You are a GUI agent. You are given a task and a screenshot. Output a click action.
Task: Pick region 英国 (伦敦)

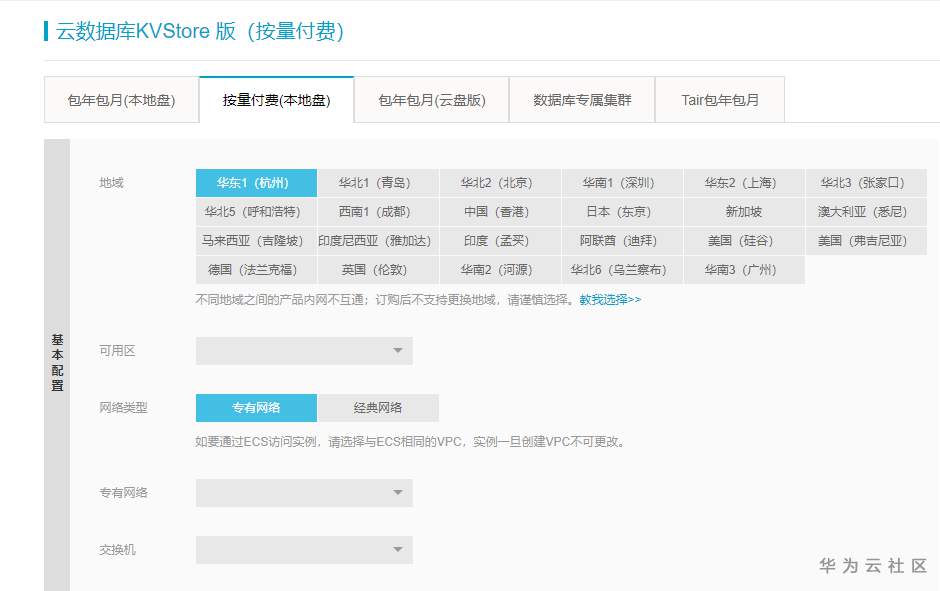click(x=378, y=270)
